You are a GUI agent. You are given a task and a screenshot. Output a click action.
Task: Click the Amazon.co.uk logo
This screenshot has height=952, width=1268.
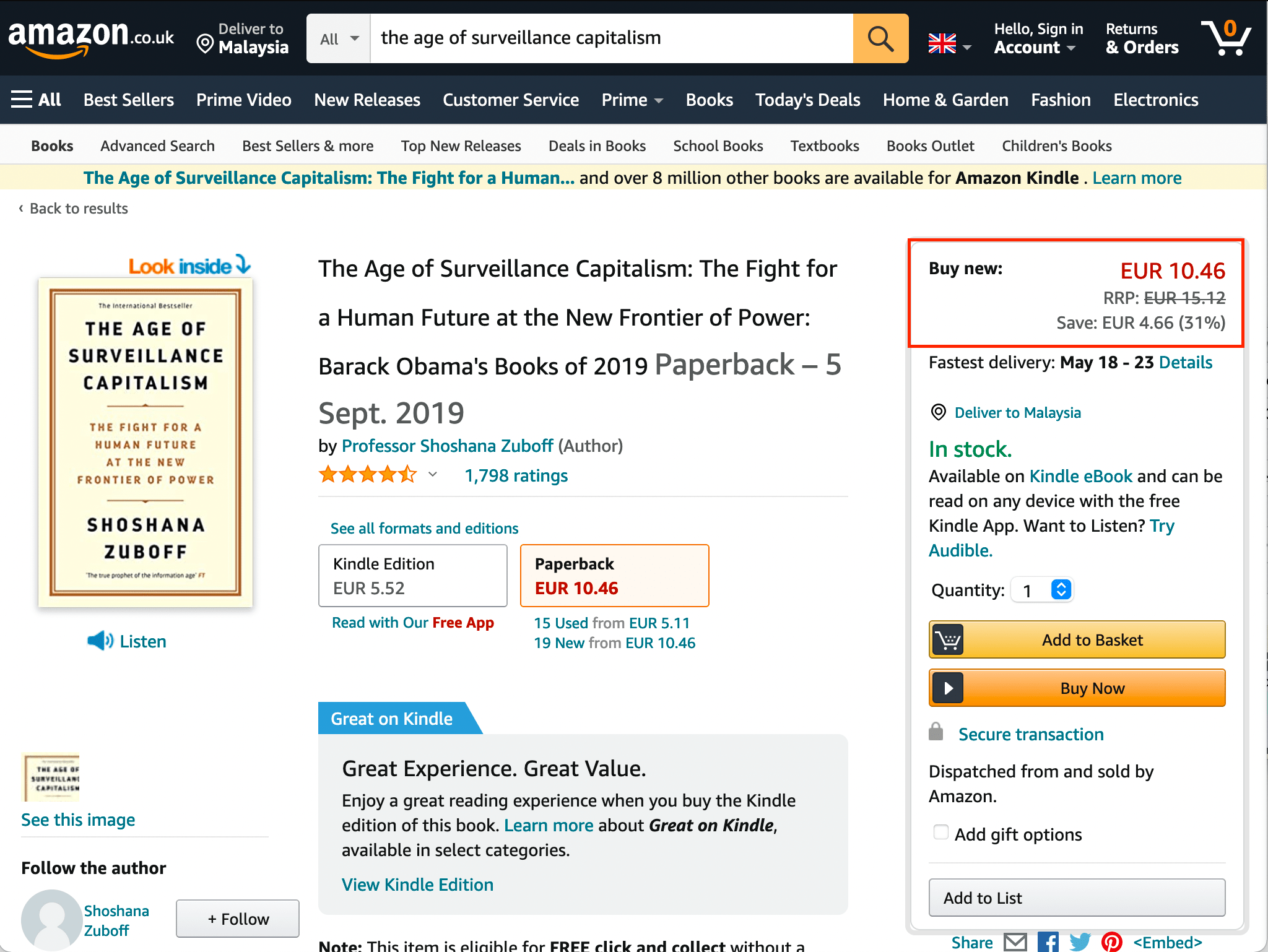[x=91, y=38]
